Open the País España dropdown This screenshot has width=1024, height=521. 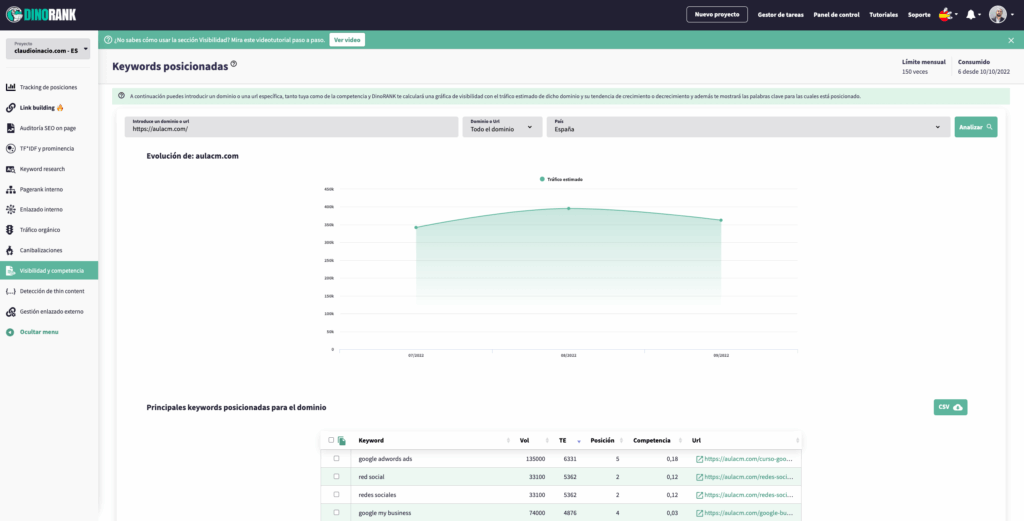click(x=747, y=127)
